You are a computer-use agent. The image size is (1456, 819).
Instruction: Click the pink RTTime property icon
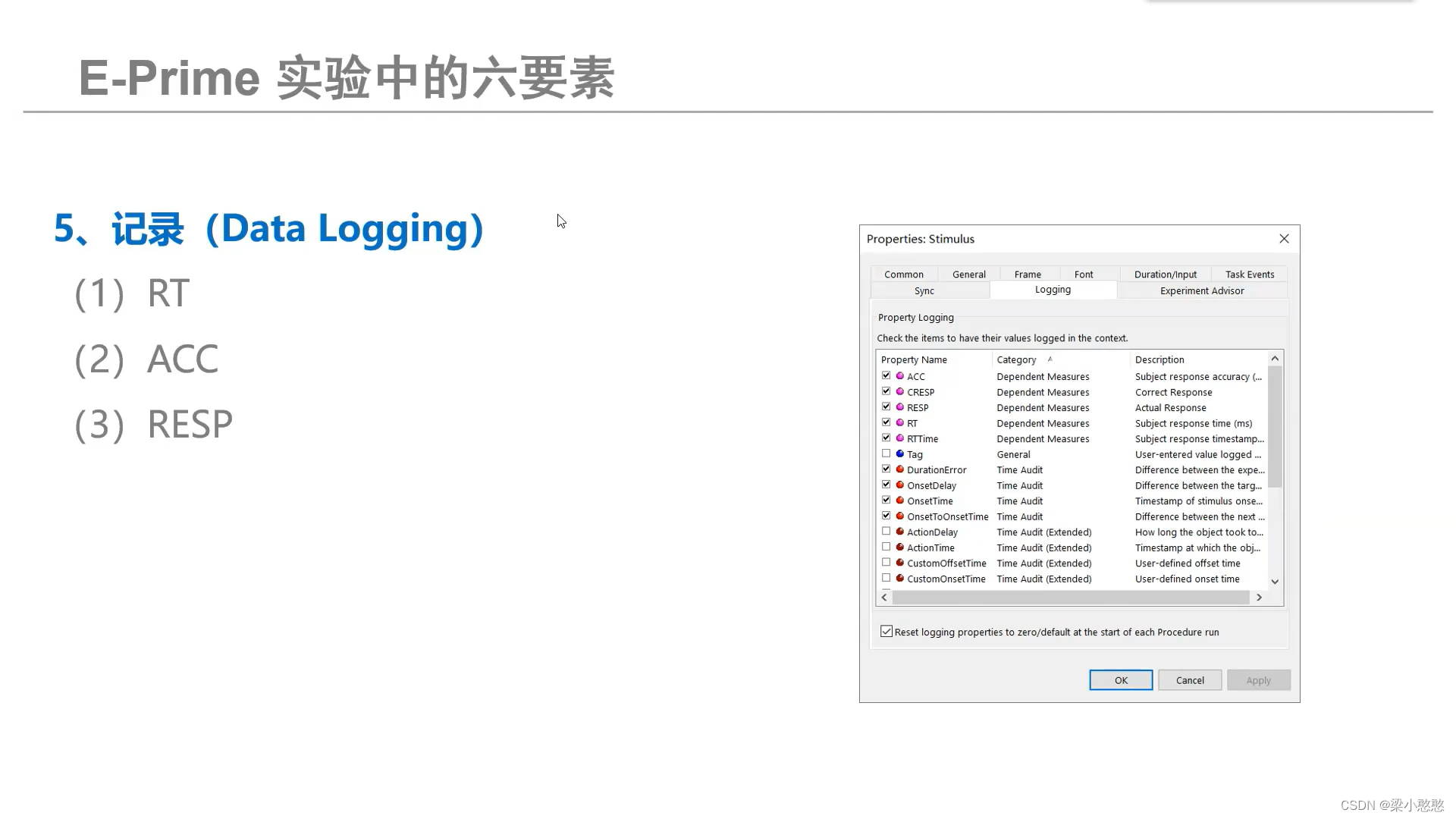click(900, 438)
